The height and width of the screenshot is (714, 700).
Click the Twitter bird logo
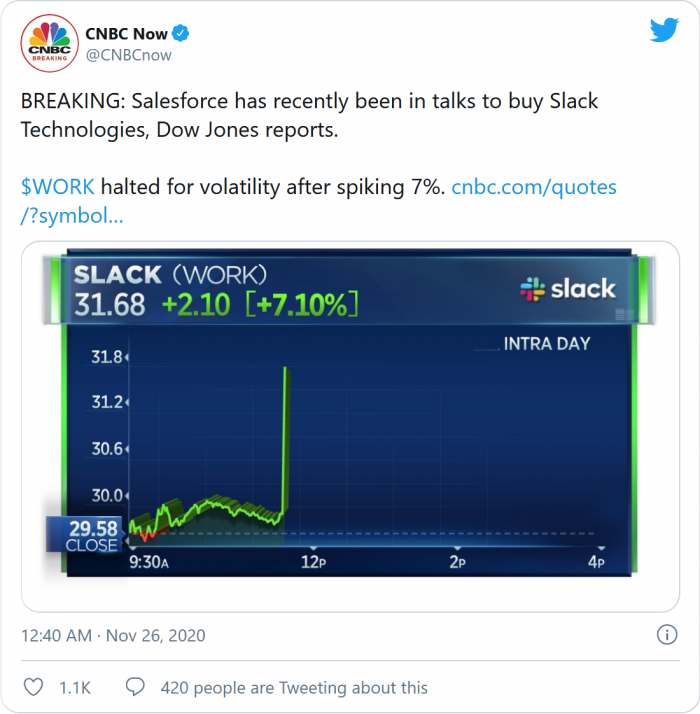pyautogui.click(x=664, y=30)
